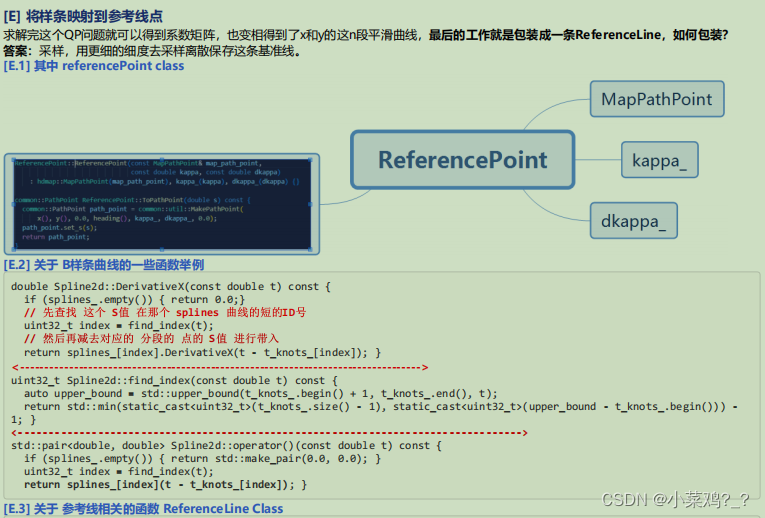This screenshot has height=518, width=765.
Task: Click the dkappa_ node
Action: tap(633, 221)
